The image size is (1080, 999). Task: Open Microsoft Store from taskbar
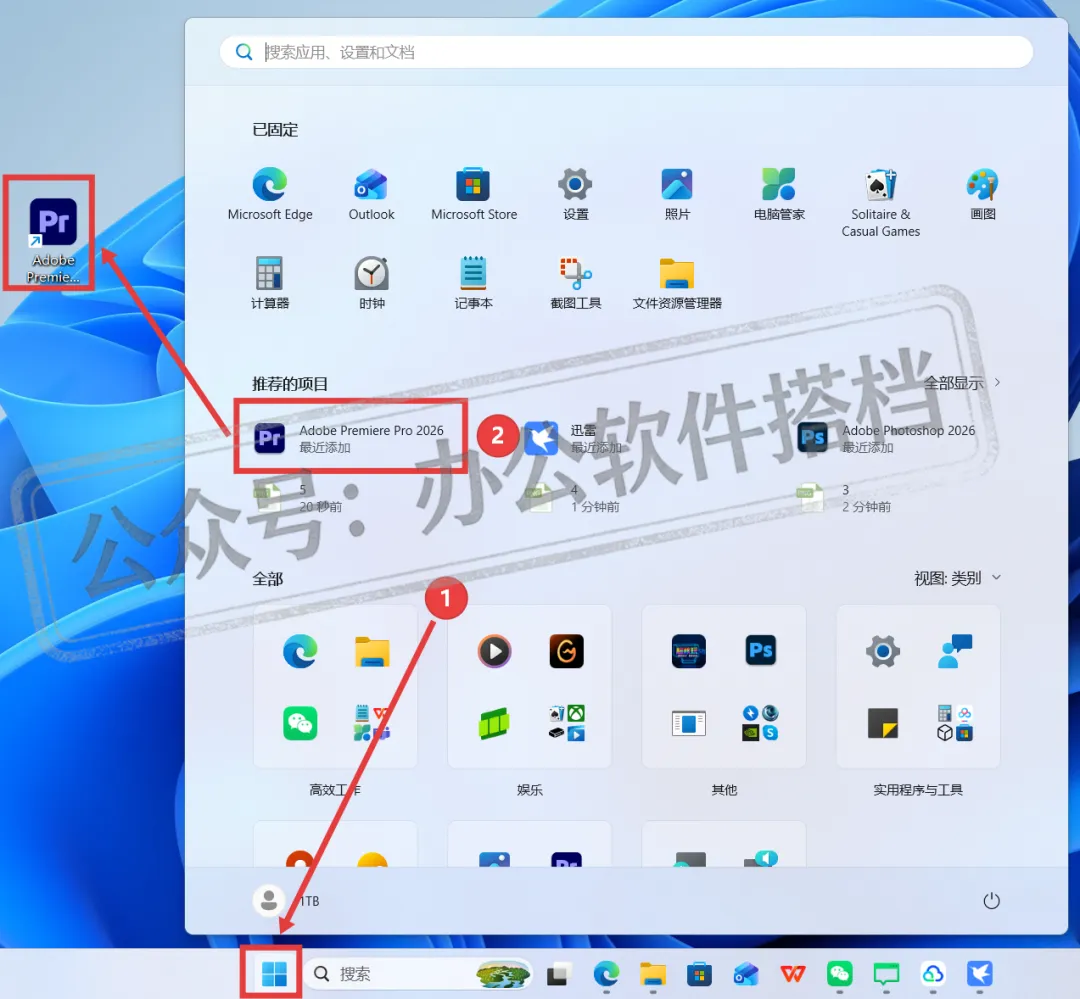pos(699,974)
